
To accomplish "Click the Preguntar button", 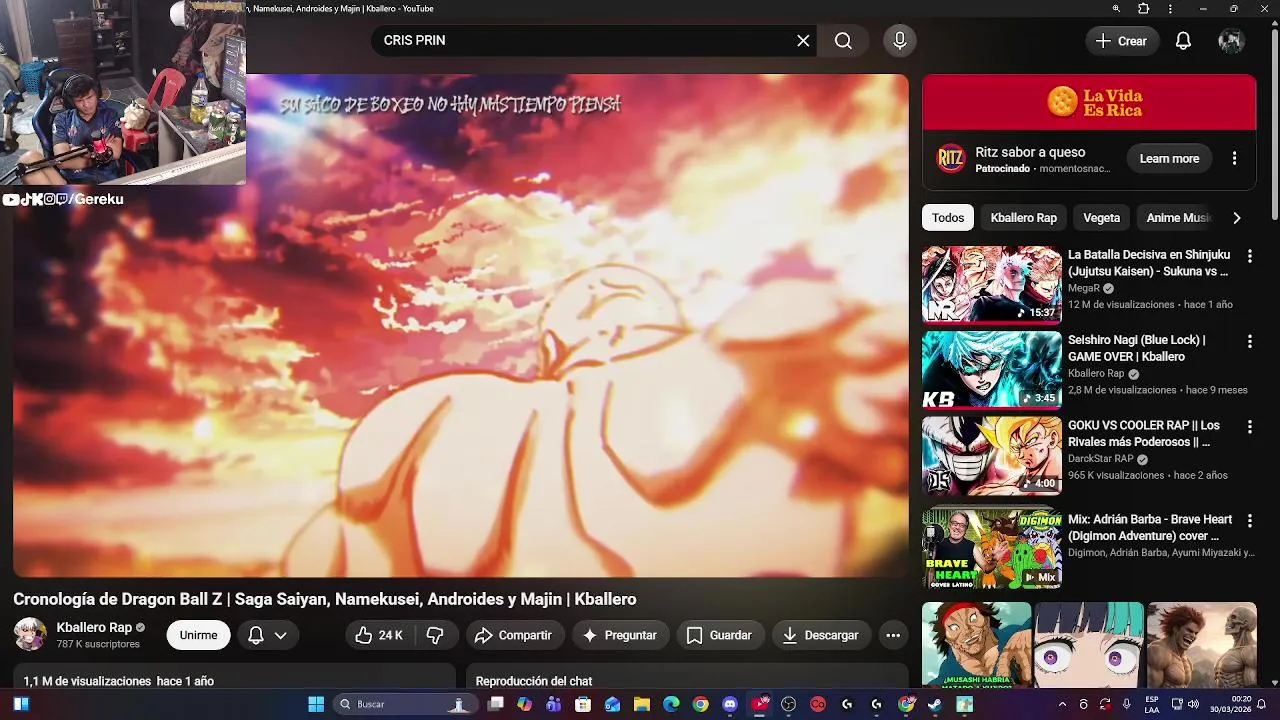I will [x=620, y=635].
